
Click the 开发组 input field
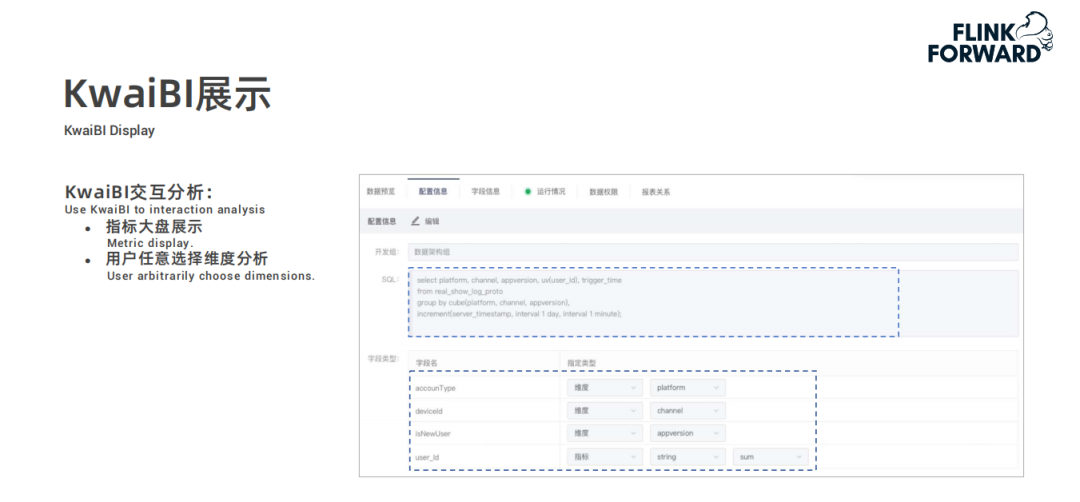(x=713, y=252)
